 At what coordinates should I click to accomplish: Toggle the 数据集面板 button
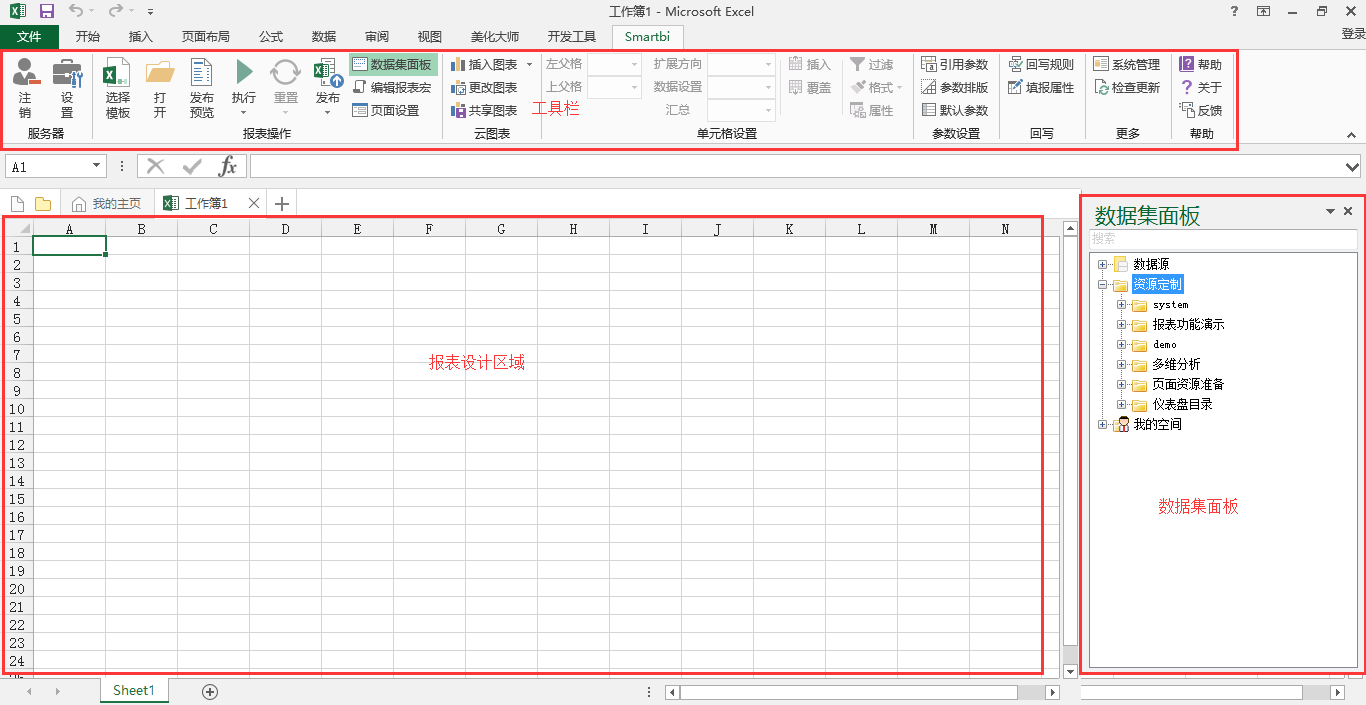click(x=393, y=64)
